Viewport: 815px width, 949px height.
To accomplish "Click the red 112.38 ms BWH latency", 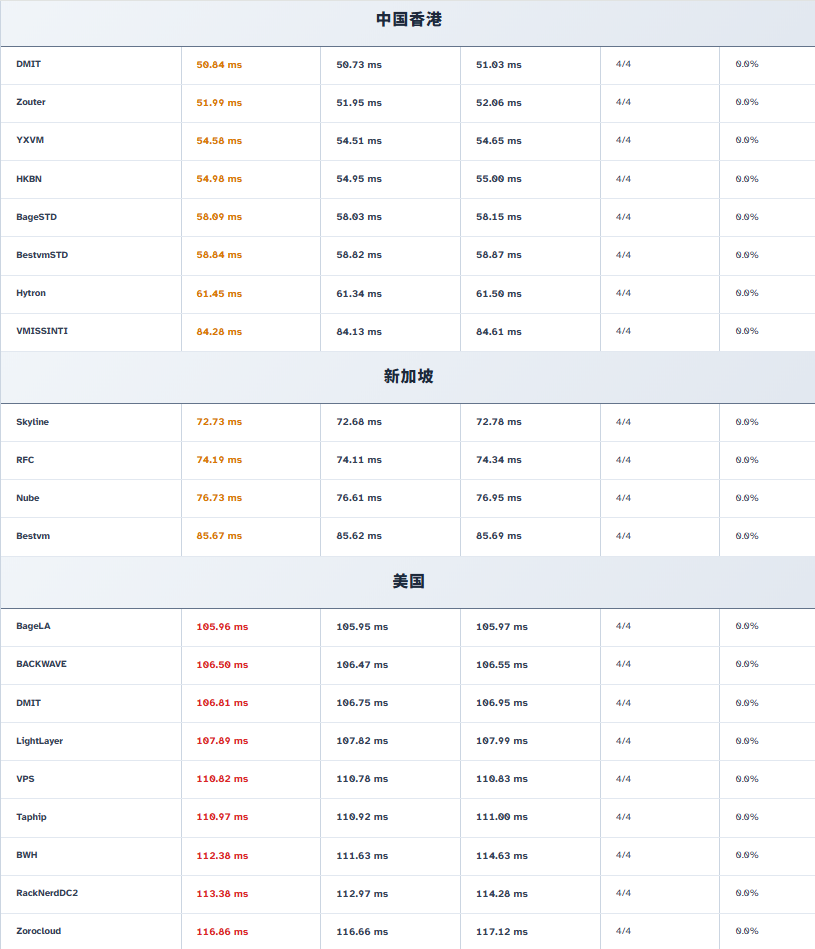I will pos(222,856).
